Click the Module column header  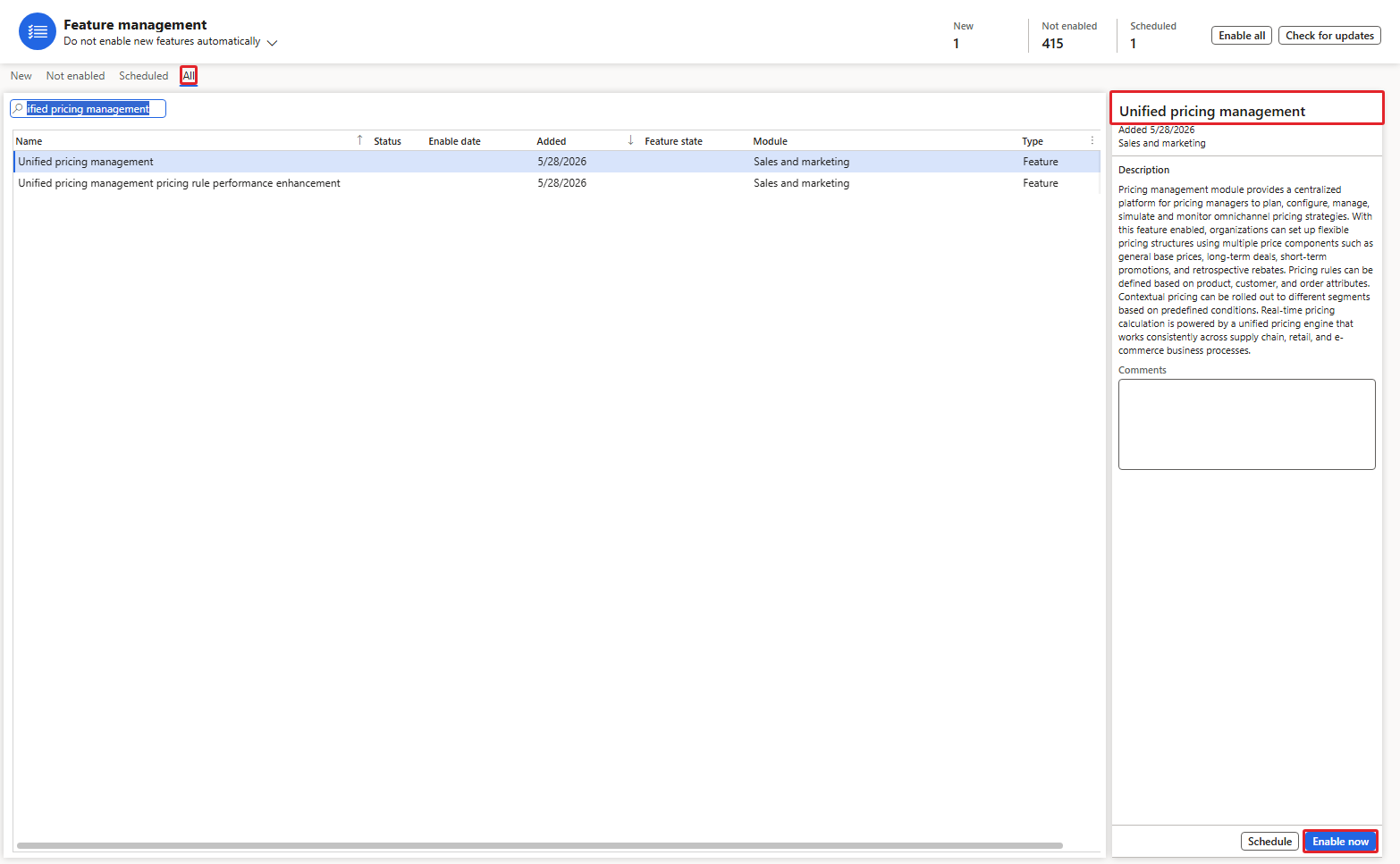770,141
